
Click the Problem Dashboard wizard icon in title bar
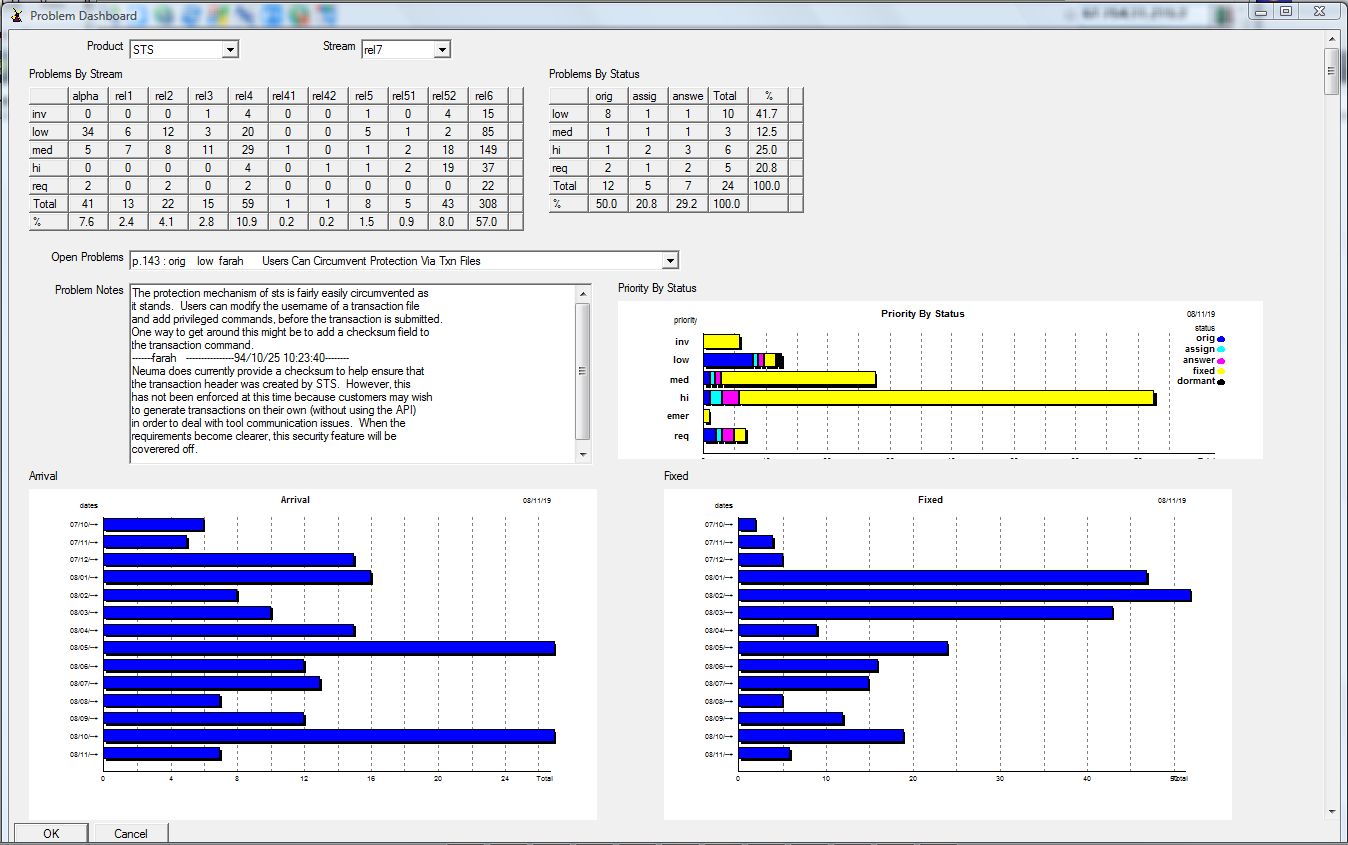(x=16, y=15)
